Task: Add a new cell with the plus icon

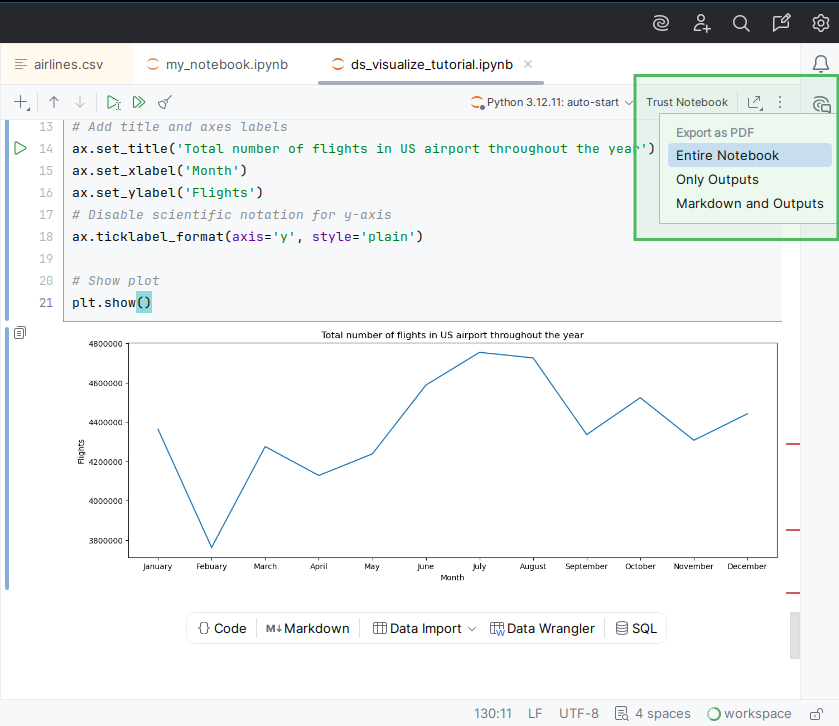Action: point(21,101)
